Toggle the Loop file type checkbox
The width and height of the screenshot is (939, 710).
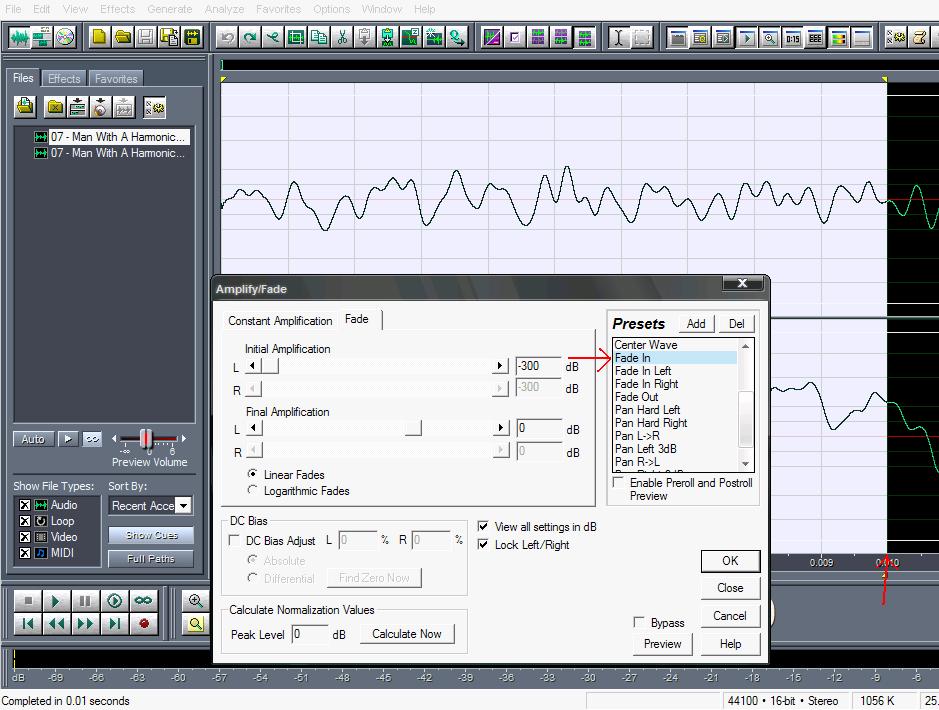pos(25,521)
